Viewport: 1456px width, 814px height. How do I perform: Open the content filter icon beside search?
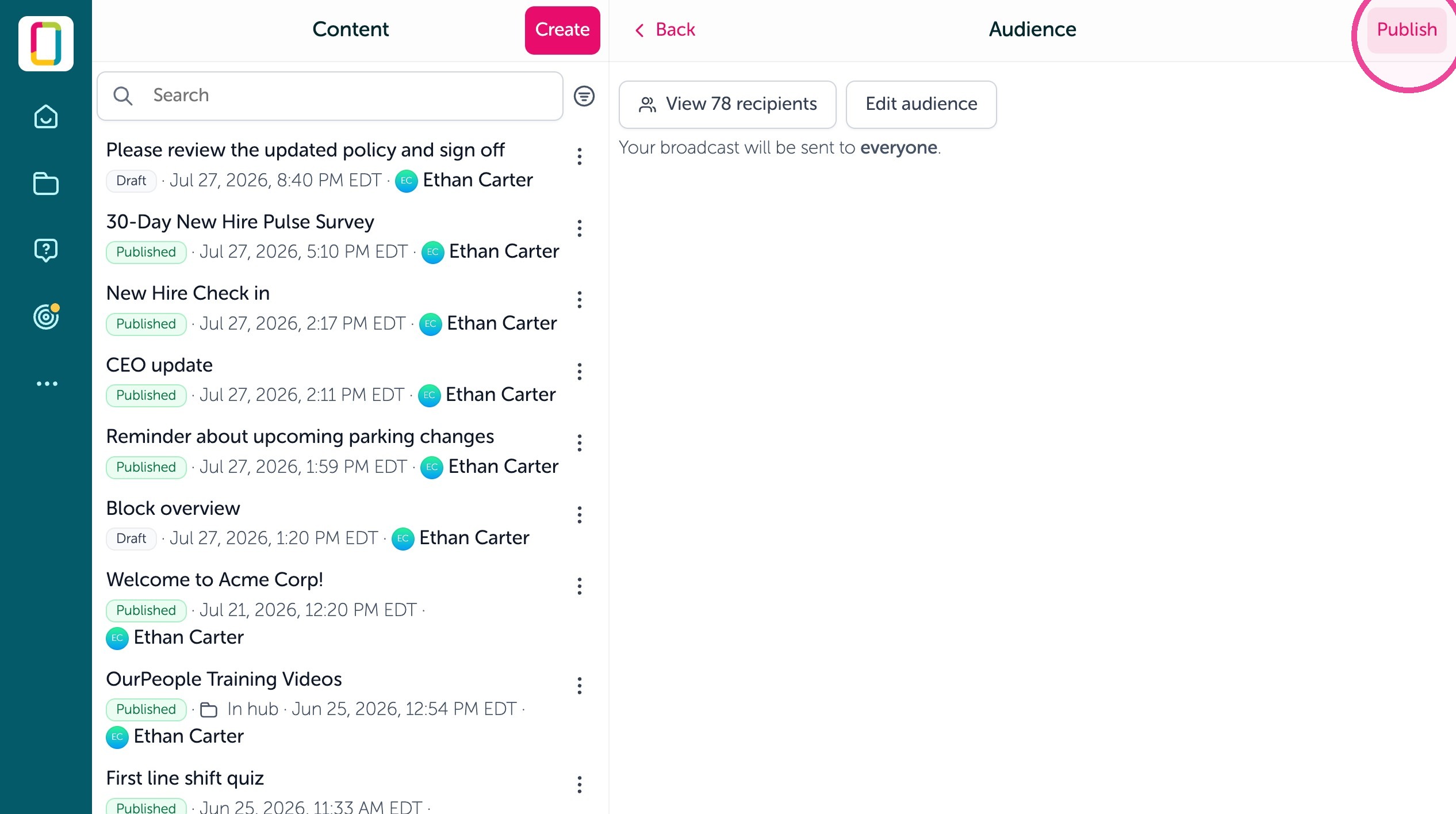coord(584,95)
